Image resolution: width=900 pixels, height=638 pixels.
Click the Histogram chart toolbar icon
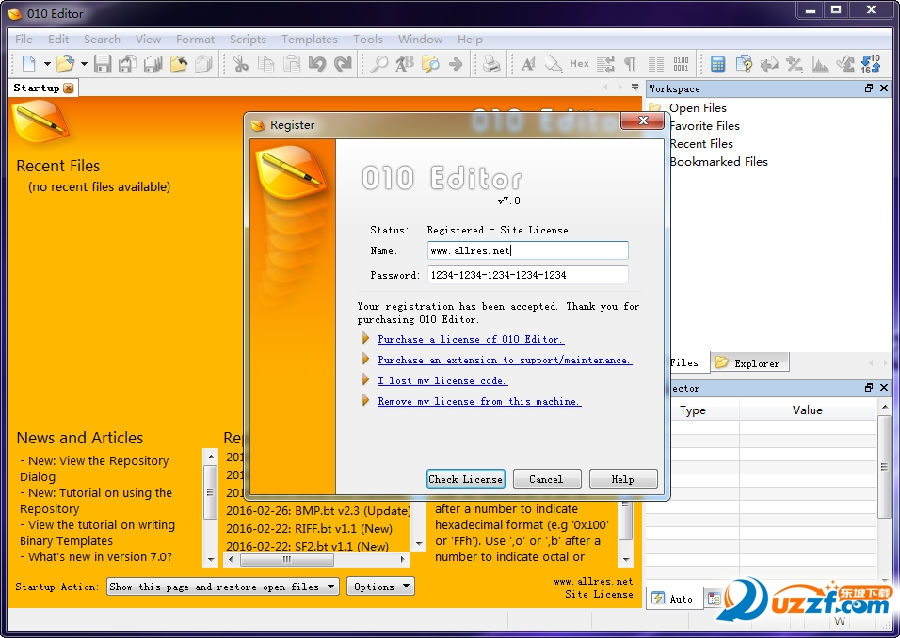(x=820, y=64)
